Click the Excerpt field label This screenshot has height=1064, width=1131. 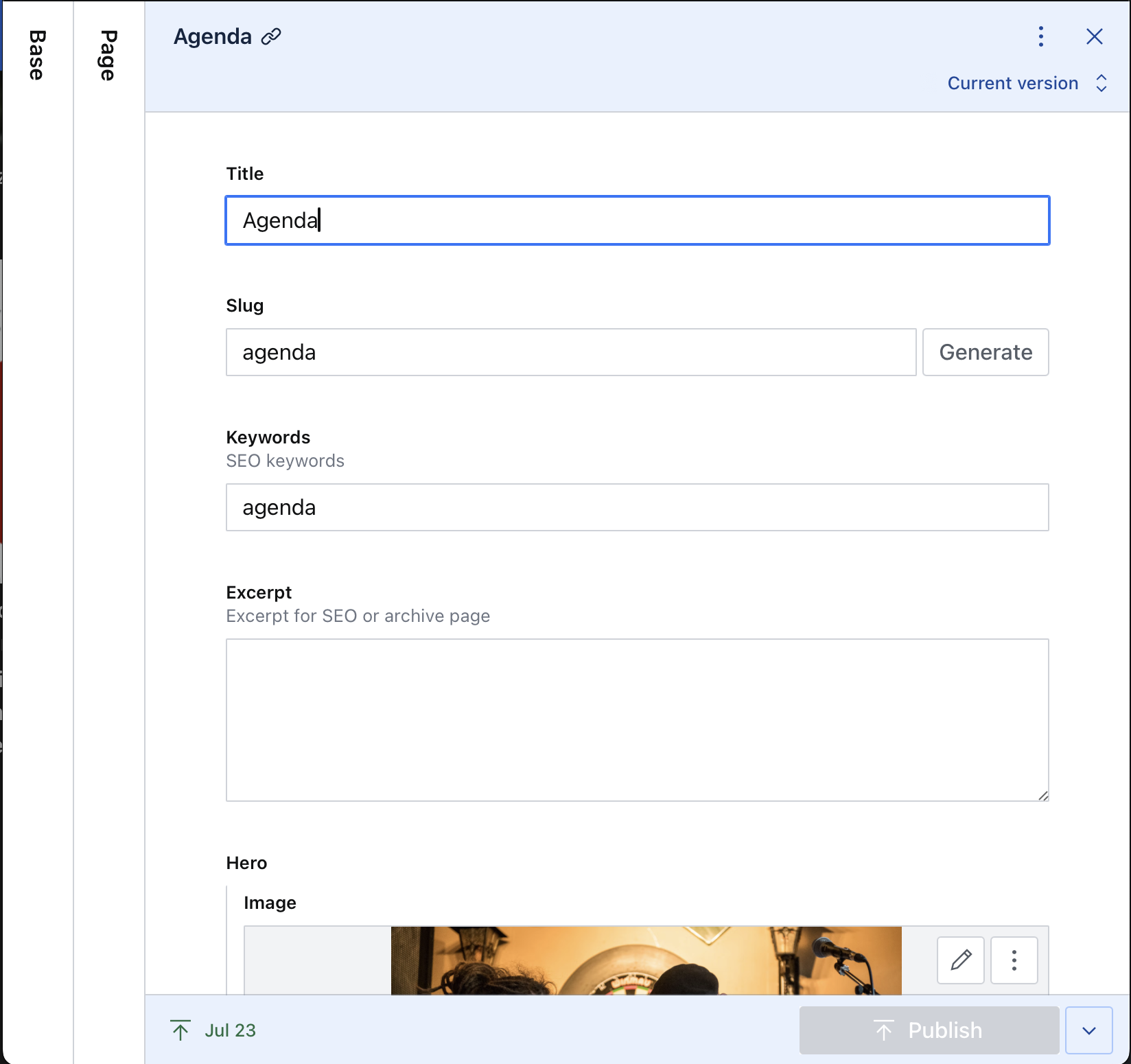[x=259, y=592]
